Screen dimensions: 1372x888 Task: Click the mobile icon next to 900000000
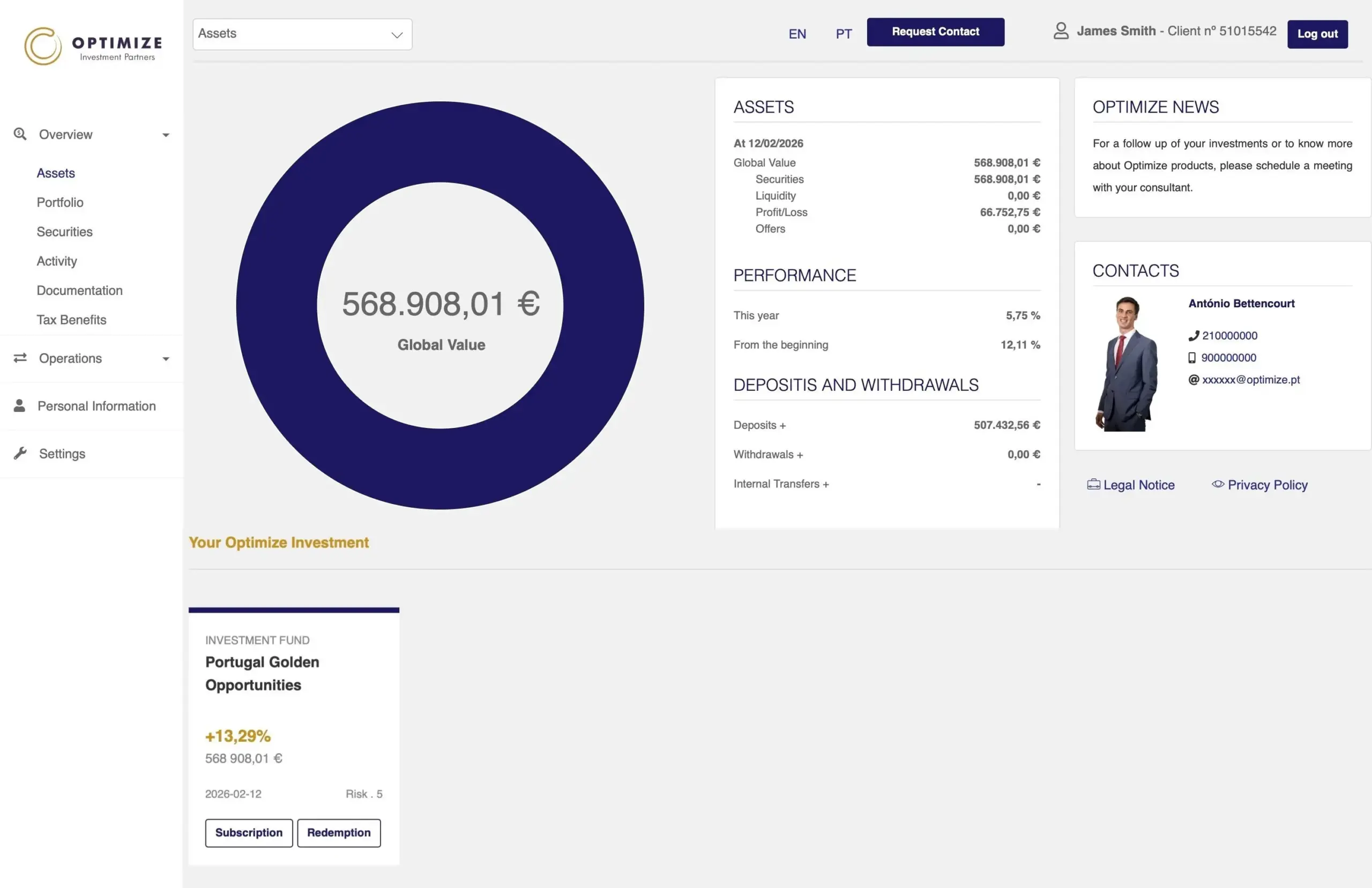point(1191,358)
